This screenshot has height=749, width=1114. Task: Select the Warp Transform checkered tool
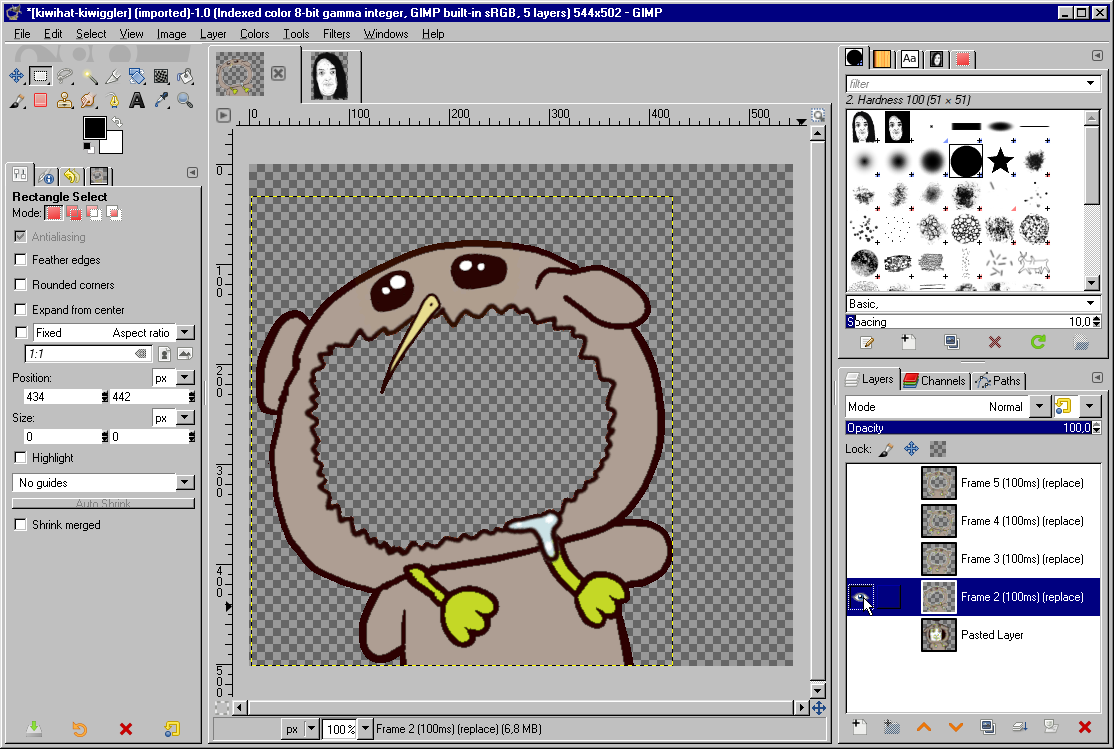pyautogui.click(x=161, y=76)
